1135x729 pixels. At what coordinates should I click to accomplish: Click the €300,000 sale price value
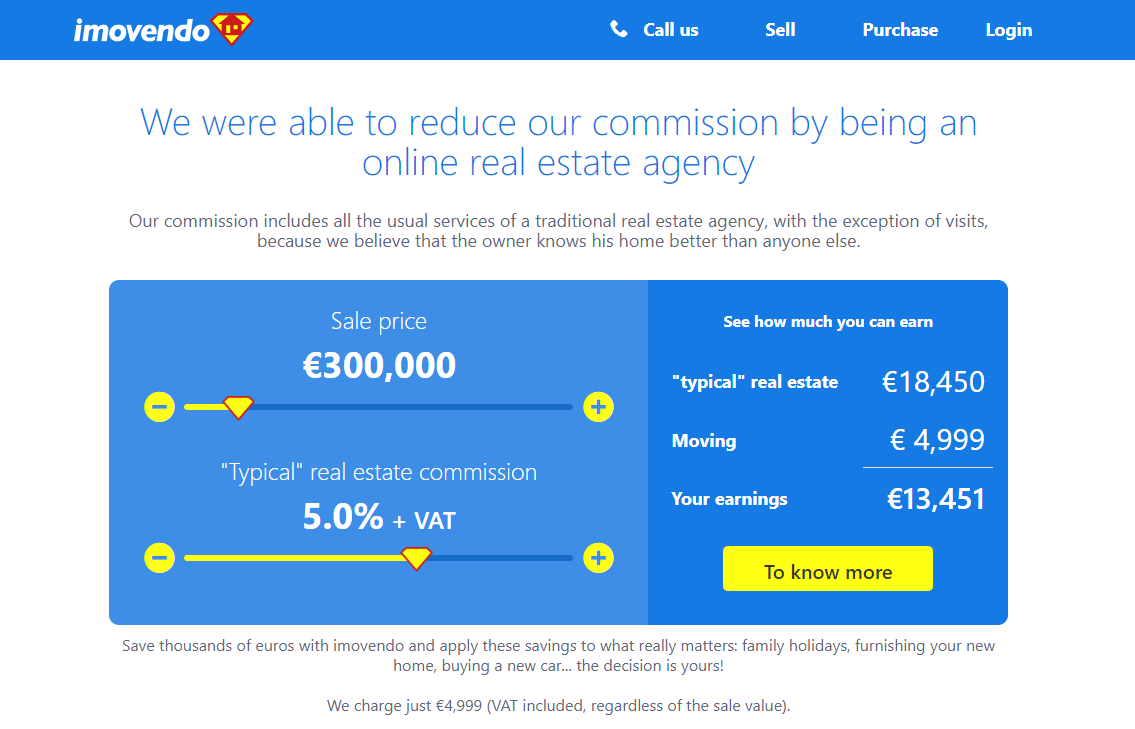click(x=379, y=365)
